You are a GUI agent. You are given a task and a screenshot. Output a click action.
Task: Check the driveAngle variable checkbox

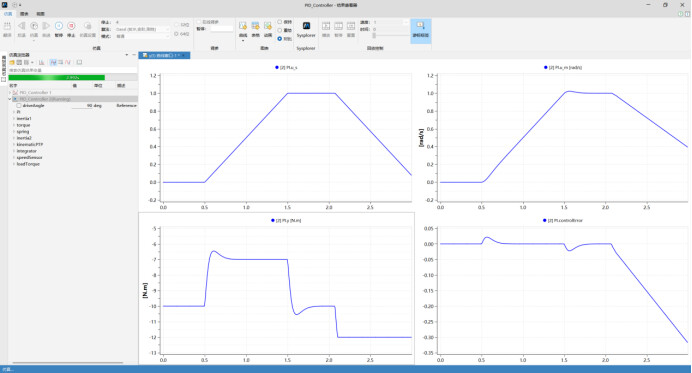click(x=19, y=106)
